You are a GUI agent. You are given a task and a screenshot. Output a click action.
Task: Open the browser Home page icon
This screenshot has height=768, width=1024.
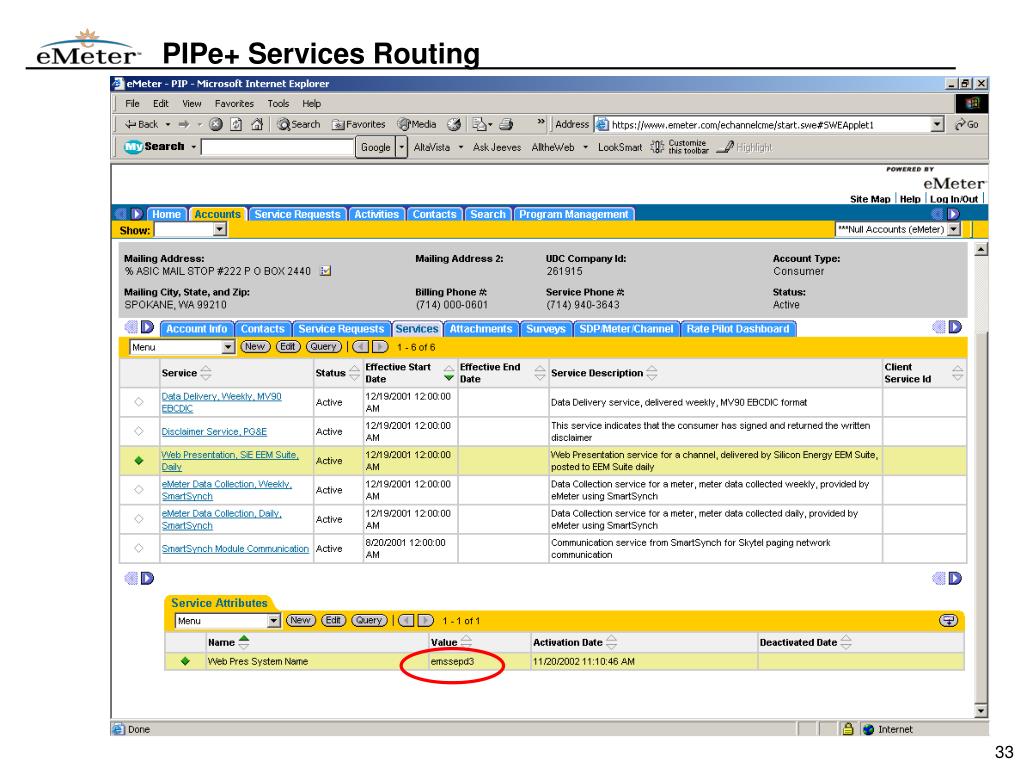[x=257, y=124]
